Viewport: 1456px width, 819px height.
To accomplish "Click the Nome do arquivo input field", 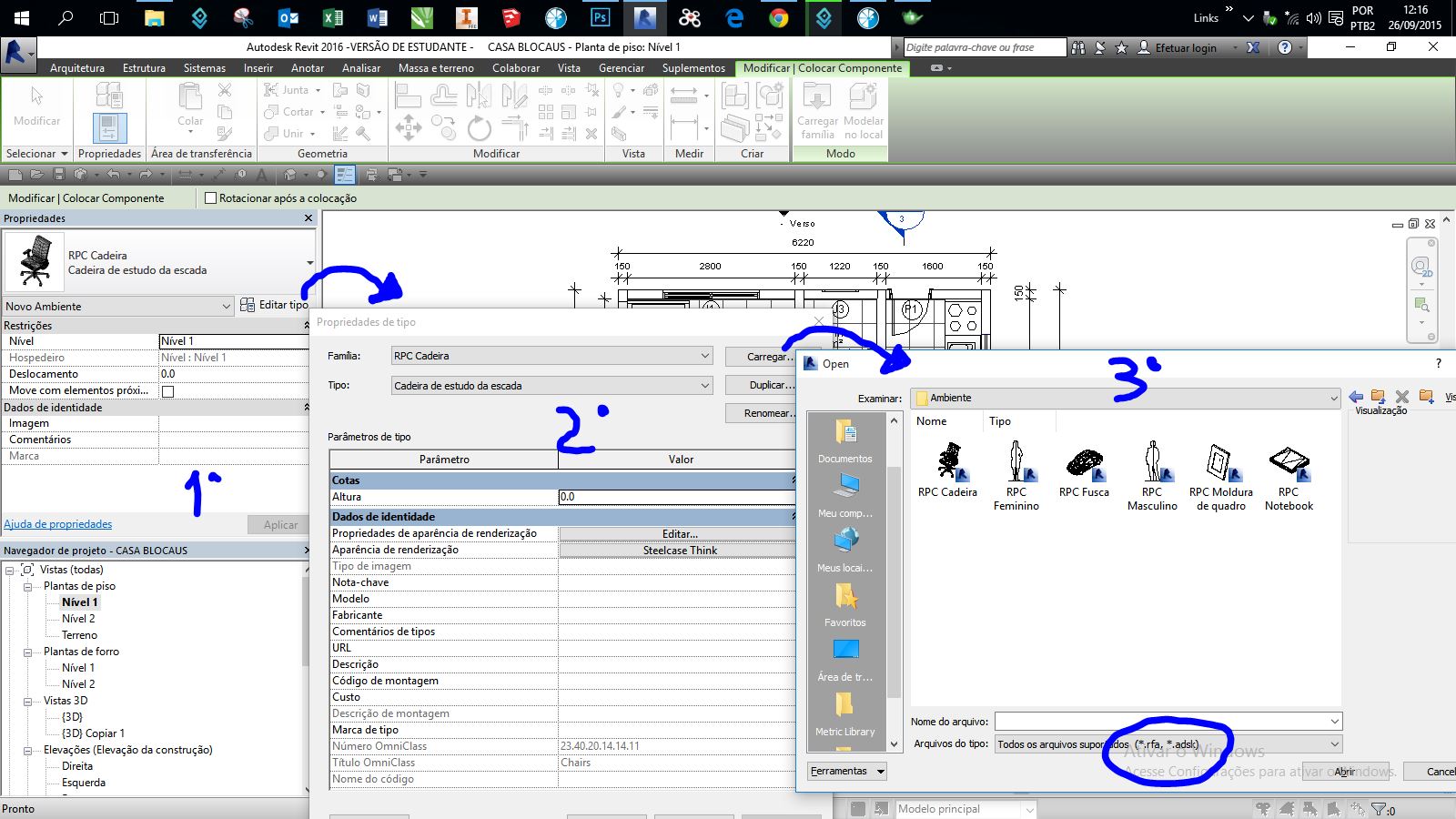I will point(1168,722).
